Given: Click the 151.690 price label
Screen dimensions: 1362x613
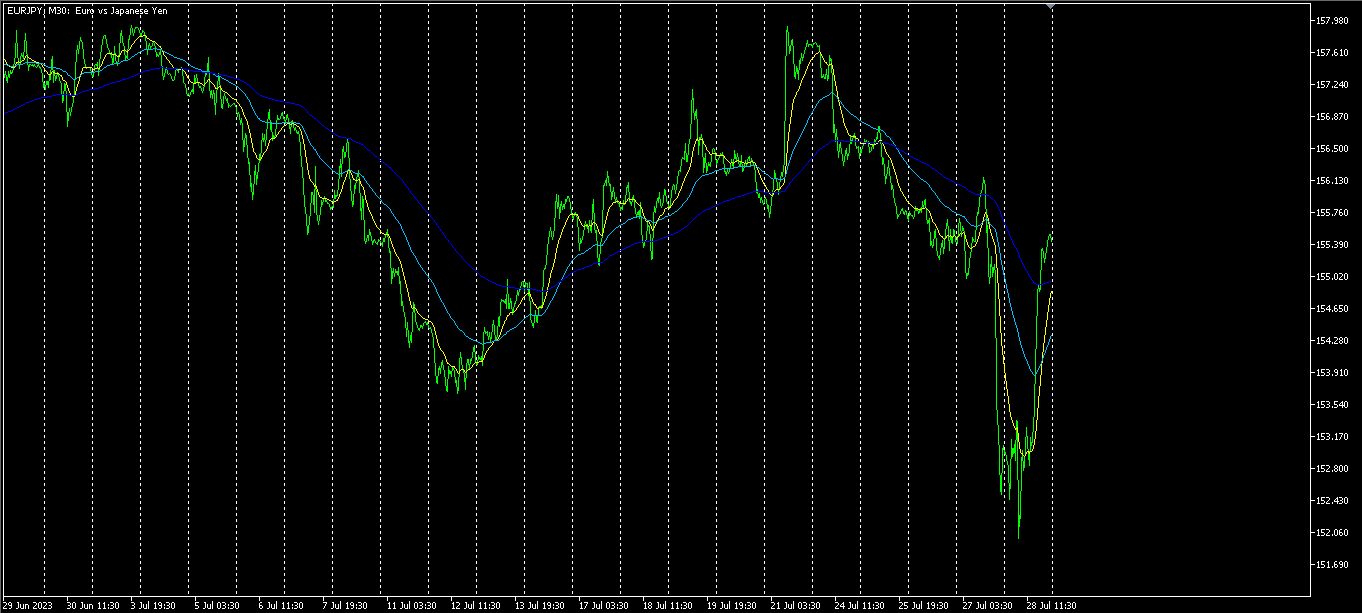Looking at the screenshot, I should coord(1333,564).
